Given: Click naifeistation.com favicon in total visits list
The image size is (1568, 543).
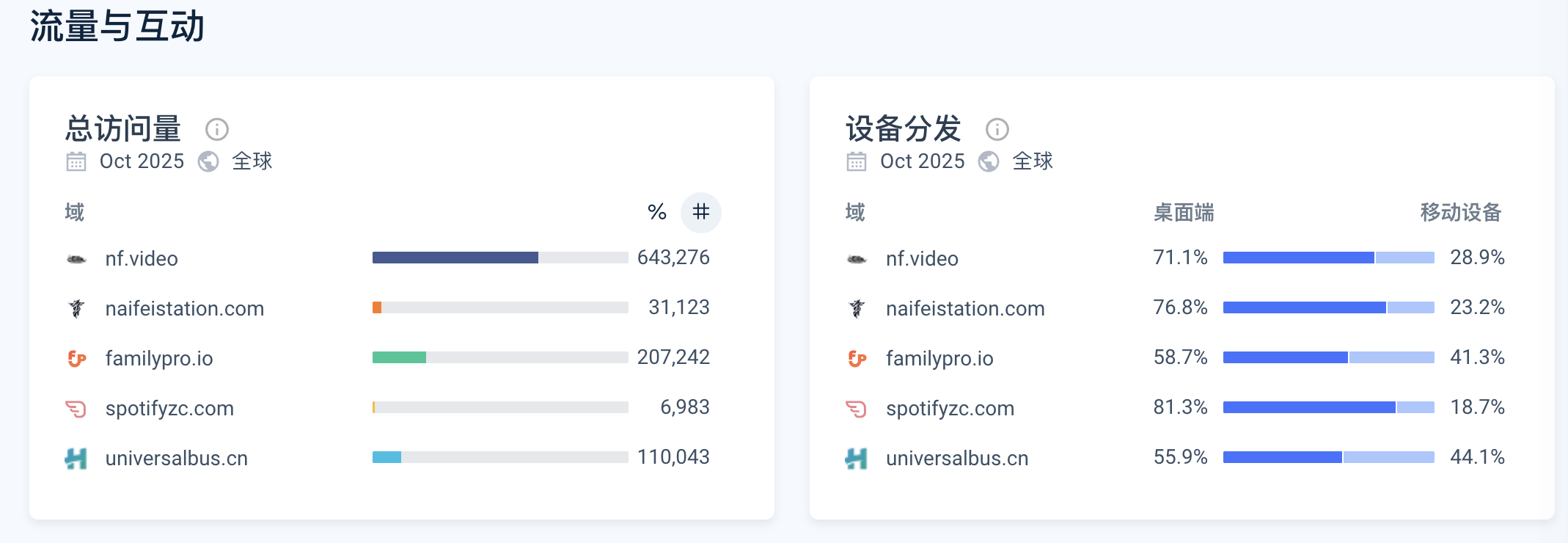Looking at the screenshot, I should pyautogui.click(x=76, y=308).
